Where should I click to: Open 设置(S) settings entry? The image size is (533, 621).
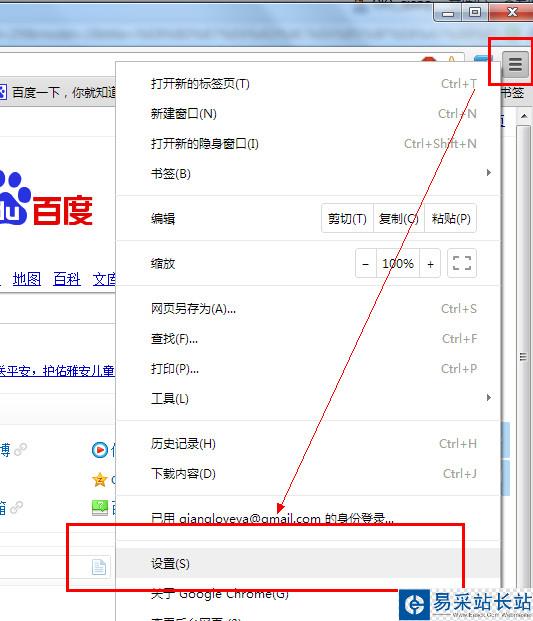click(x=308, y=564)
